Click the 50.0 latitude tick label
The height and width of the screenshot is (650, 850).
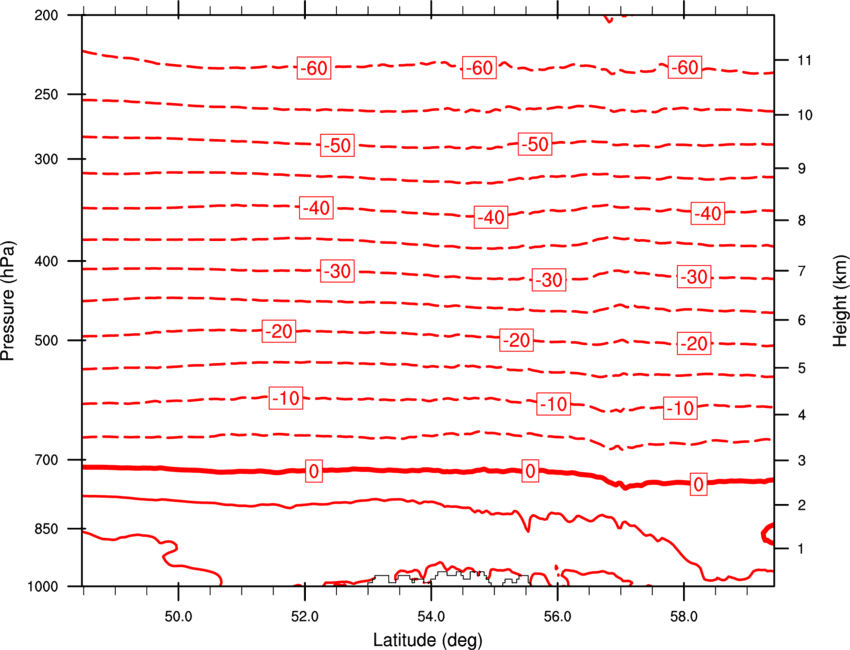click(178, 616)
